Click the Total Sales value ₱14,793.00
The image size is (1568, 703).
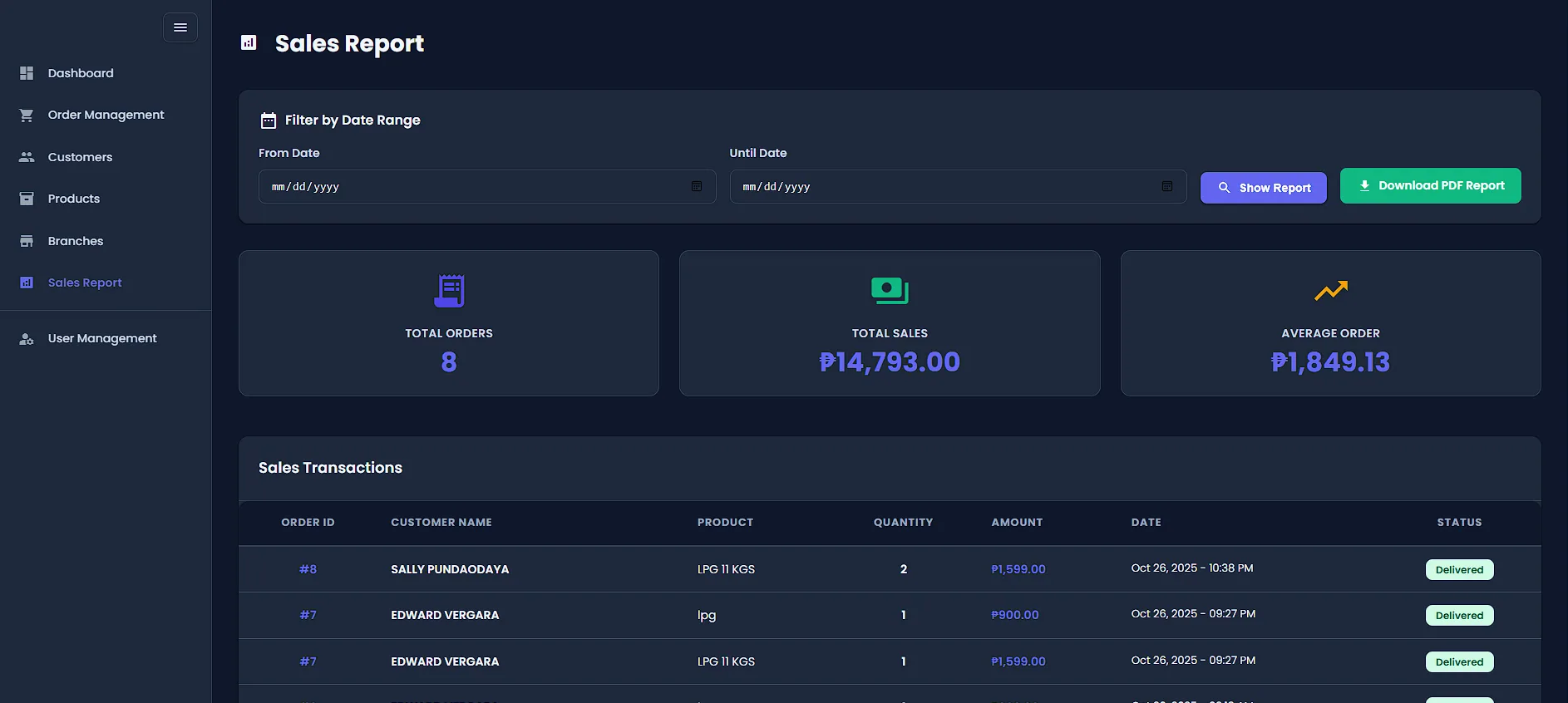click(x=890, y=362)
